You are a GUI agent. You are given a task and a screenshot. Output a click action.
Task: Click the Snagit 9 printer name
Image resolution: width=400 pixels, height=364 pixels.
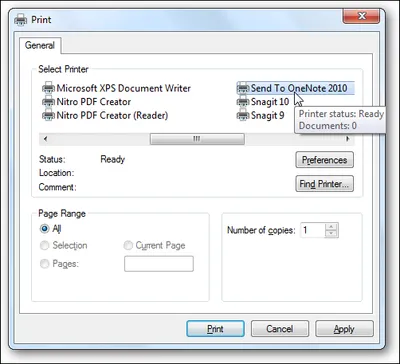(x=267, y=116)
